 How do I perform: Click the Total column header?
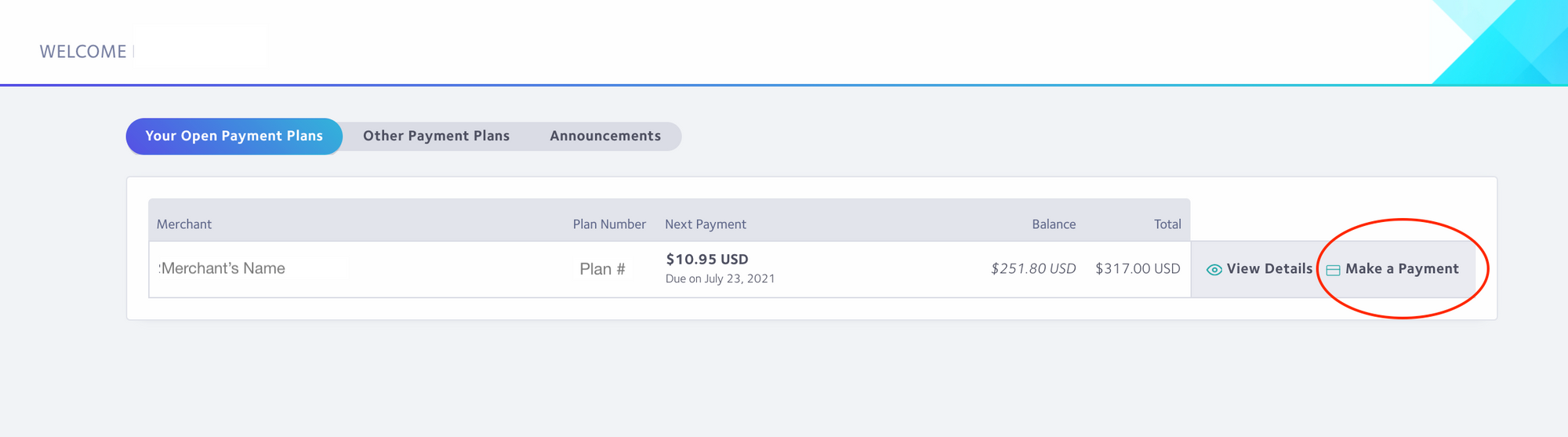[1167, 224]
